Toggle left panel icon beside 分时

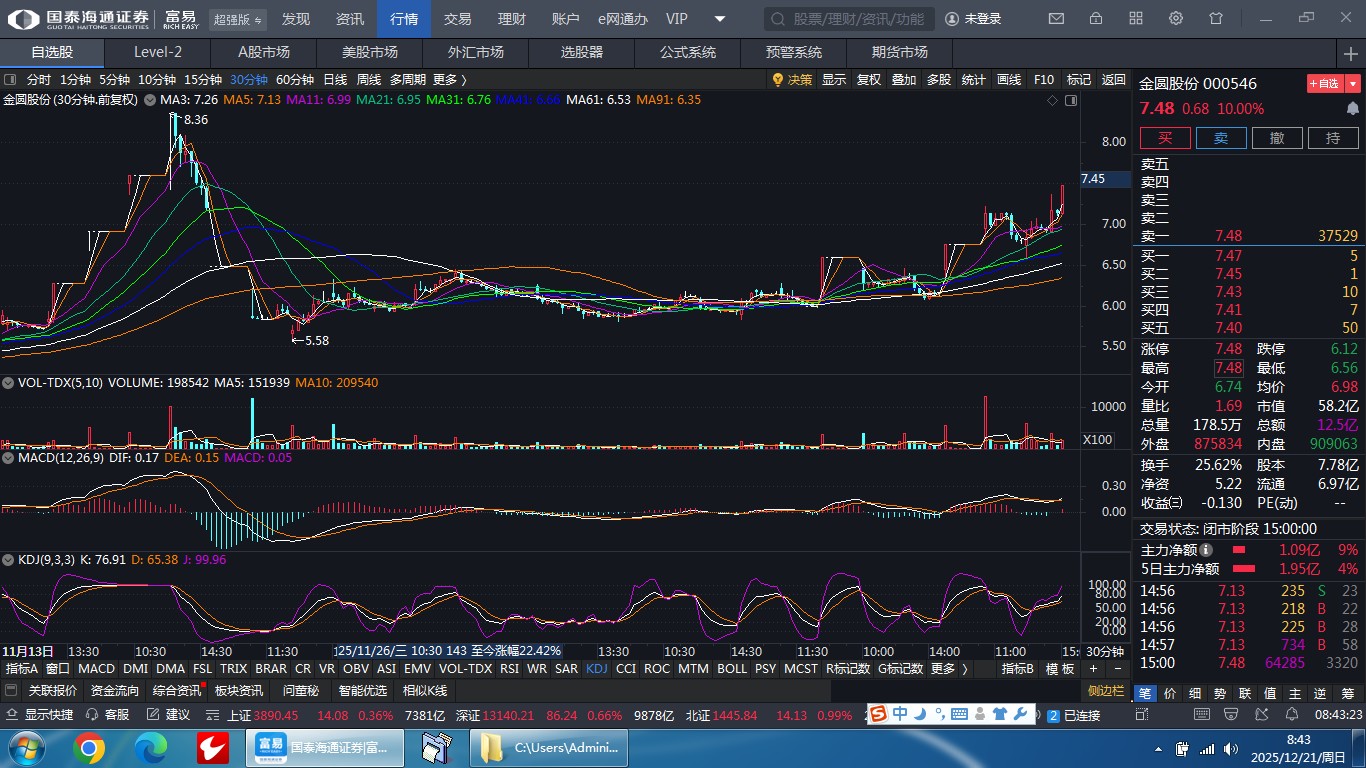(x=11, y=80)
